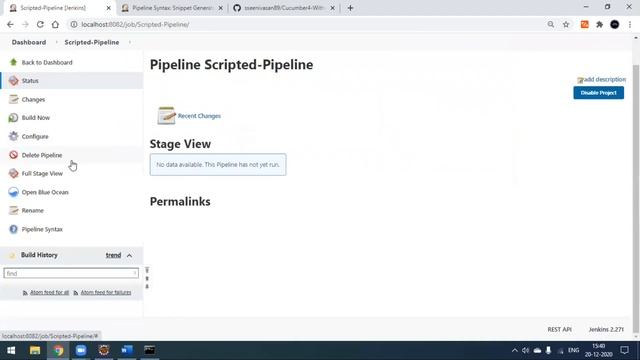Click the browser home icon
The height and width of the screenshot is (360, 640).
click(x=55, y=24)
